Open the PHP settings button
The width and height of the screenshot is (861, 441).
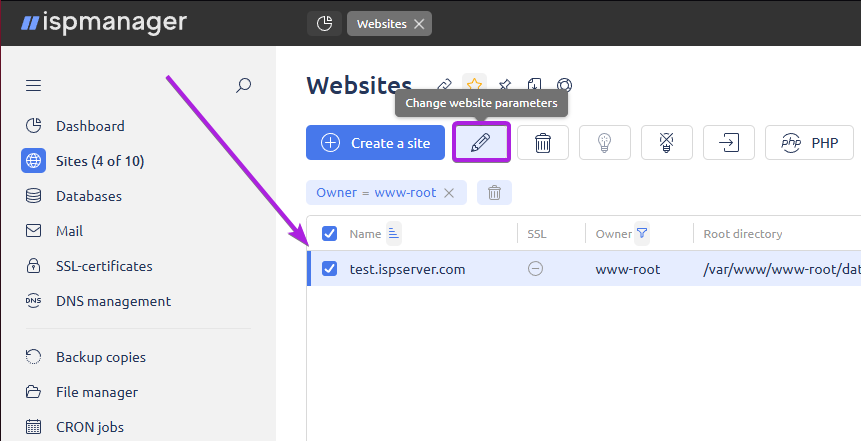[809, 143]
